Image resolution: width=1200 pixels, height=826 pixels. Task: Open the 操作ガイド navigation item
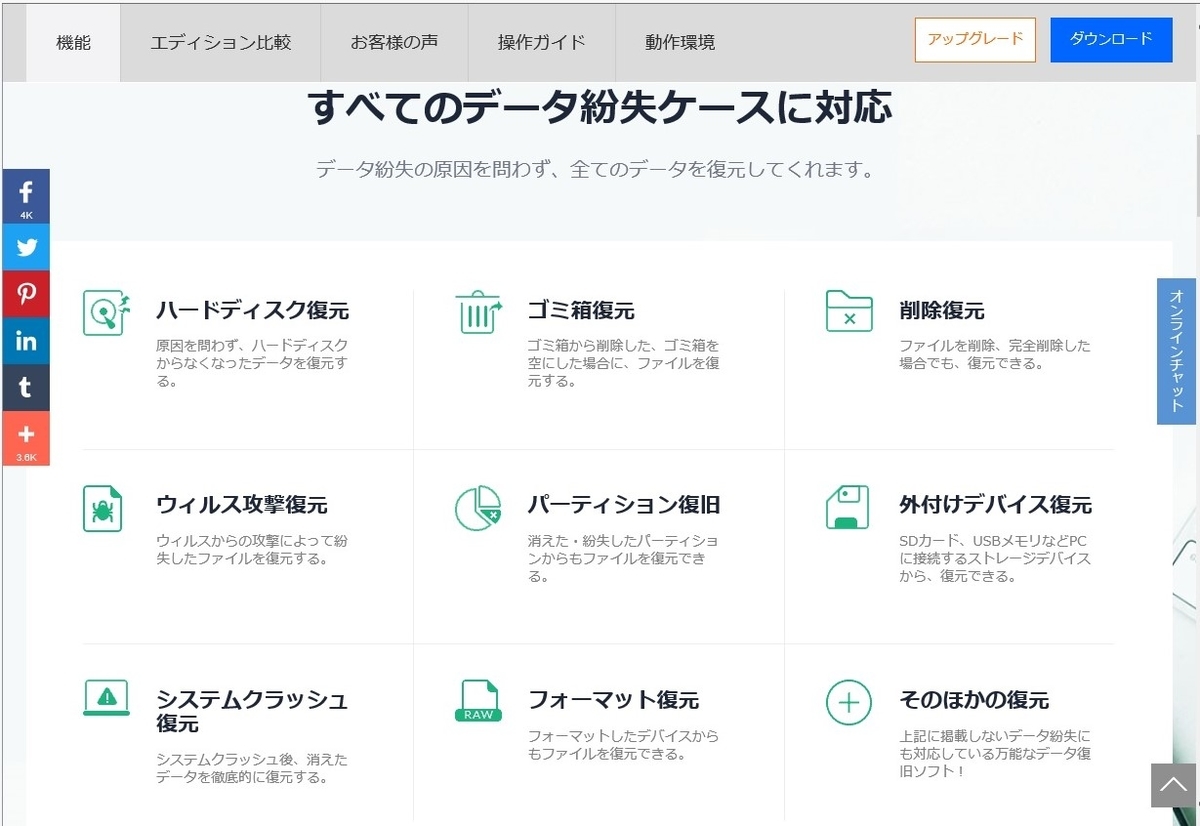pyautogui.click(x=541, y=42)
